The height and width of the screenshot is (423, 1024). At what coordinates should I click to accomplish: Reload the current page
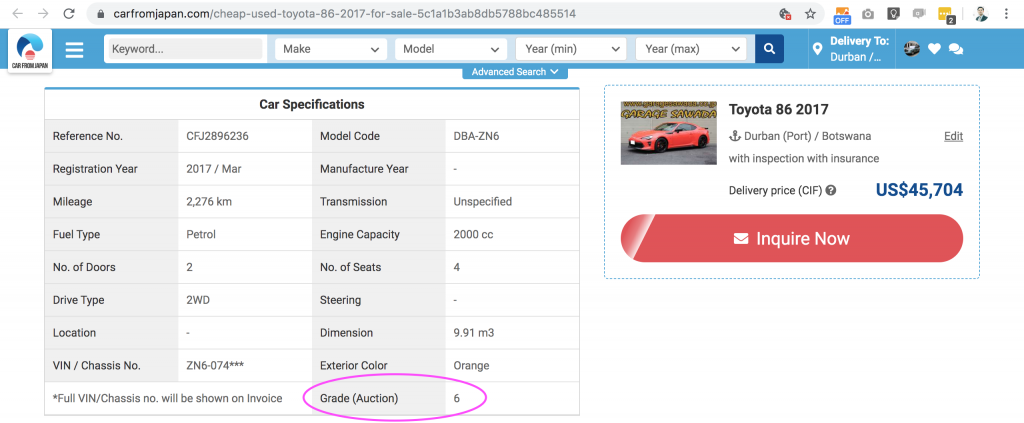click(x=69, y=14)
